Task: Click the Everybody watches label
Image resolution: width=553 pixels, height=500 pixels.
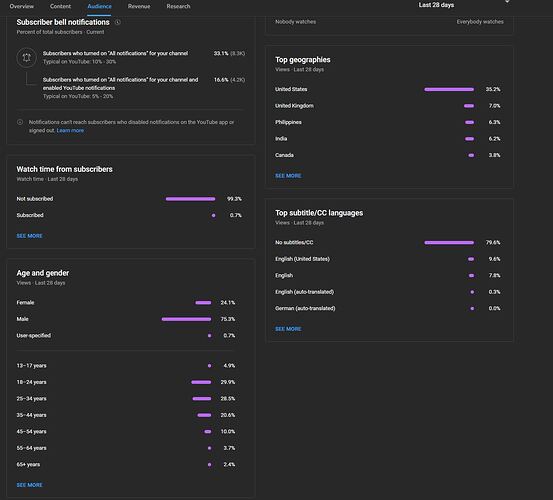Action: [x=480, y=22]
